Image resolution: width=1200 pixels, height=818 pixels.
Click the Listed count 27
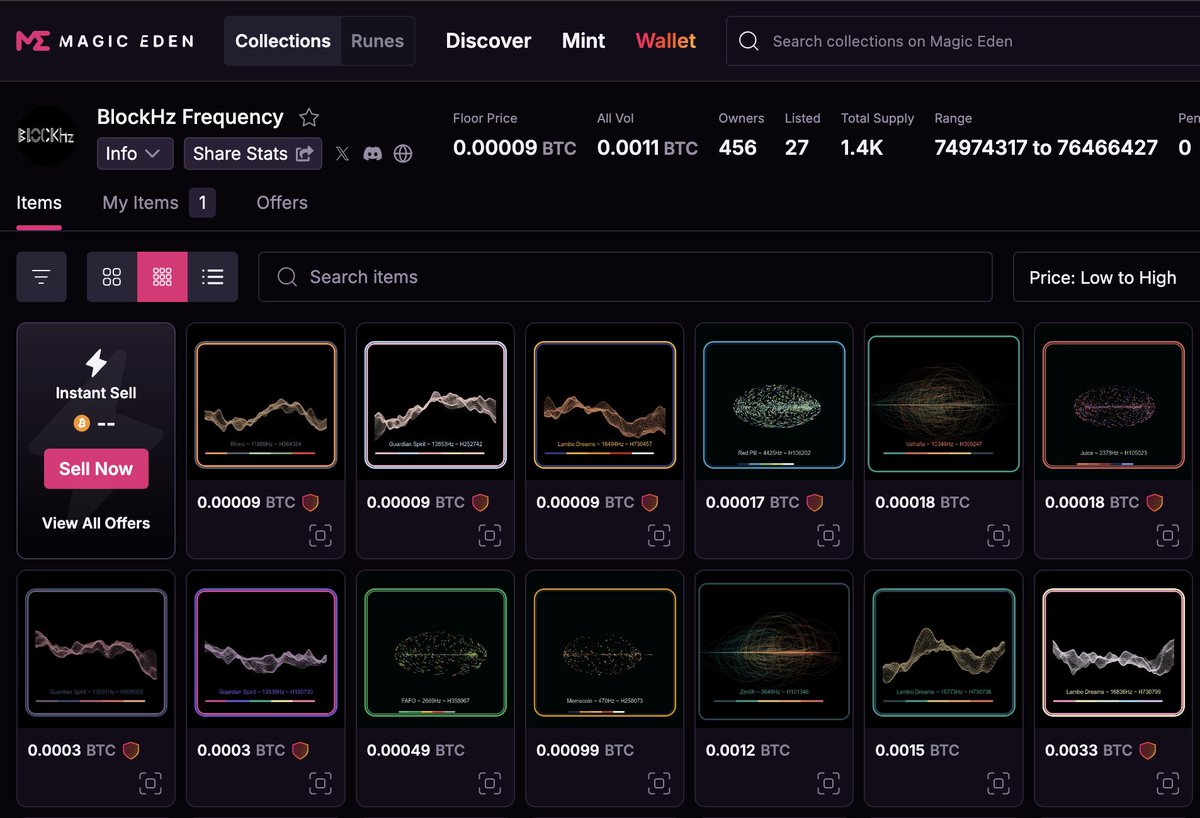(x=797, y=148)
